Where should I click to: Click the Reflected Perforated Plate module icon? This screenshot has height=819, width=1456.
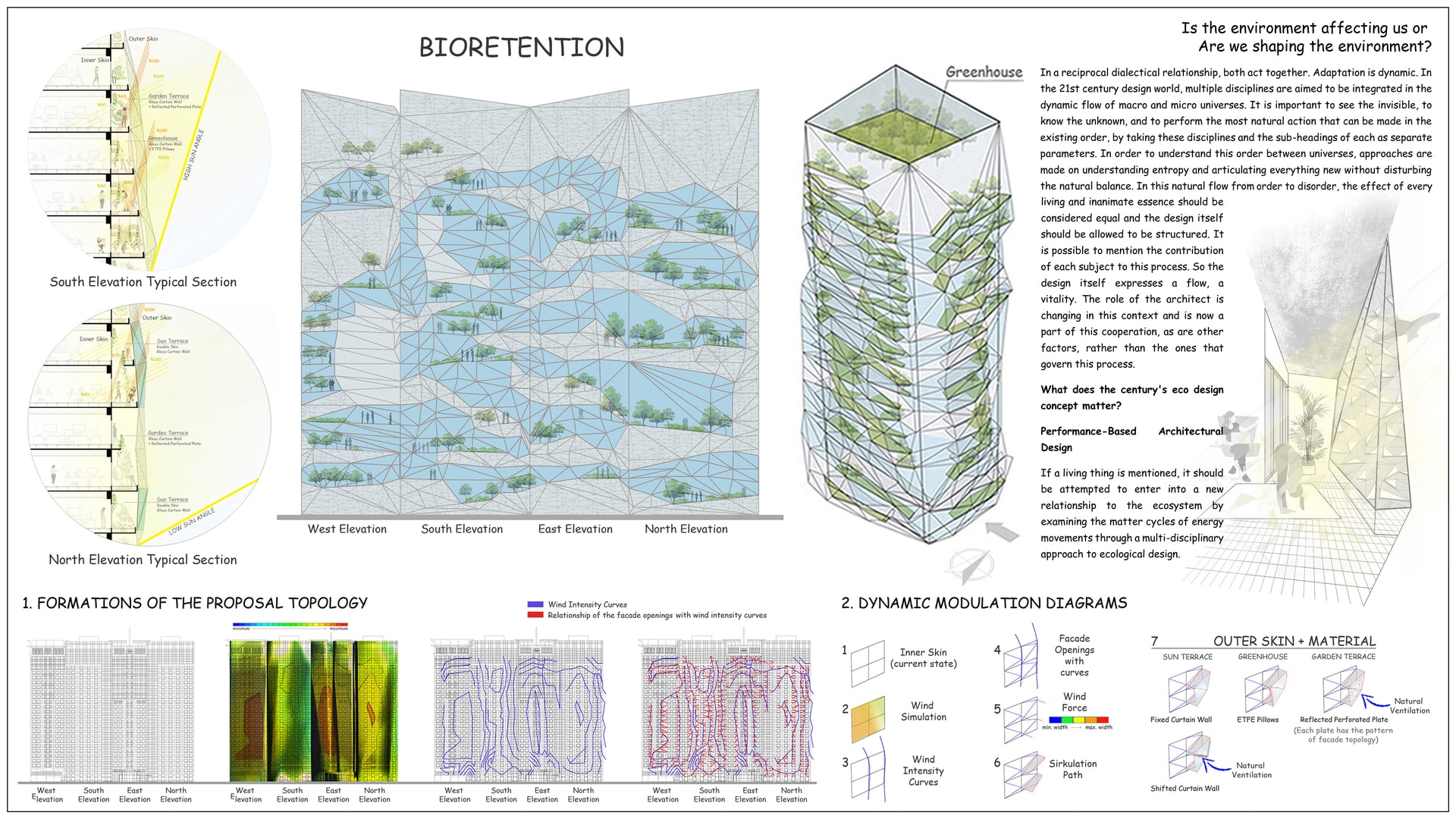tap(1344, 689)
